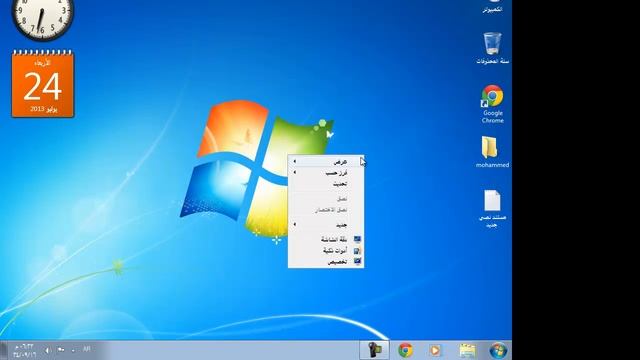Open Google Chrome from the taskbar
Image resolution: width=640 pixels, height=360 pixels.
coord(405,350)
